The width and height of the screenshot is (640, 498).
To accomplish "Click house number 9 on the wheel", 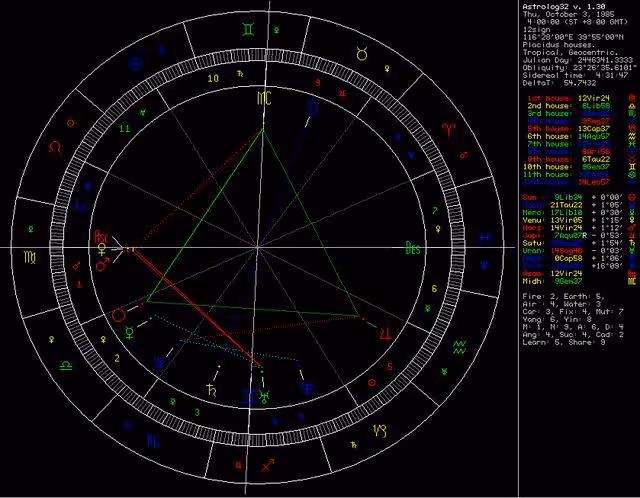I will click(317, 83).
